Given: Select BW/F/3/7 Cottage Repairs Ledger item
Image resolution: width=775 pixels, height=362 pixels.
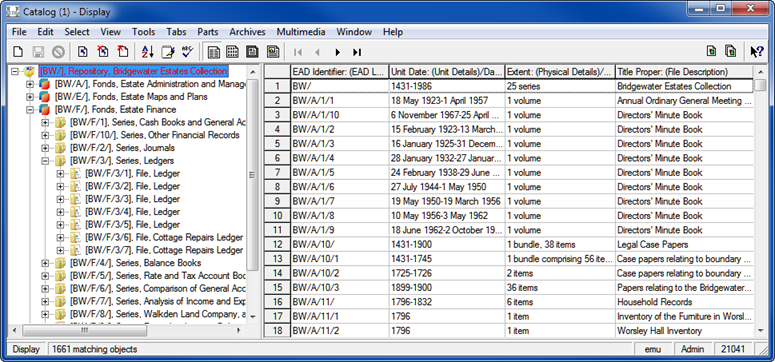Looking at the screenshot, I should coord(164,250).
